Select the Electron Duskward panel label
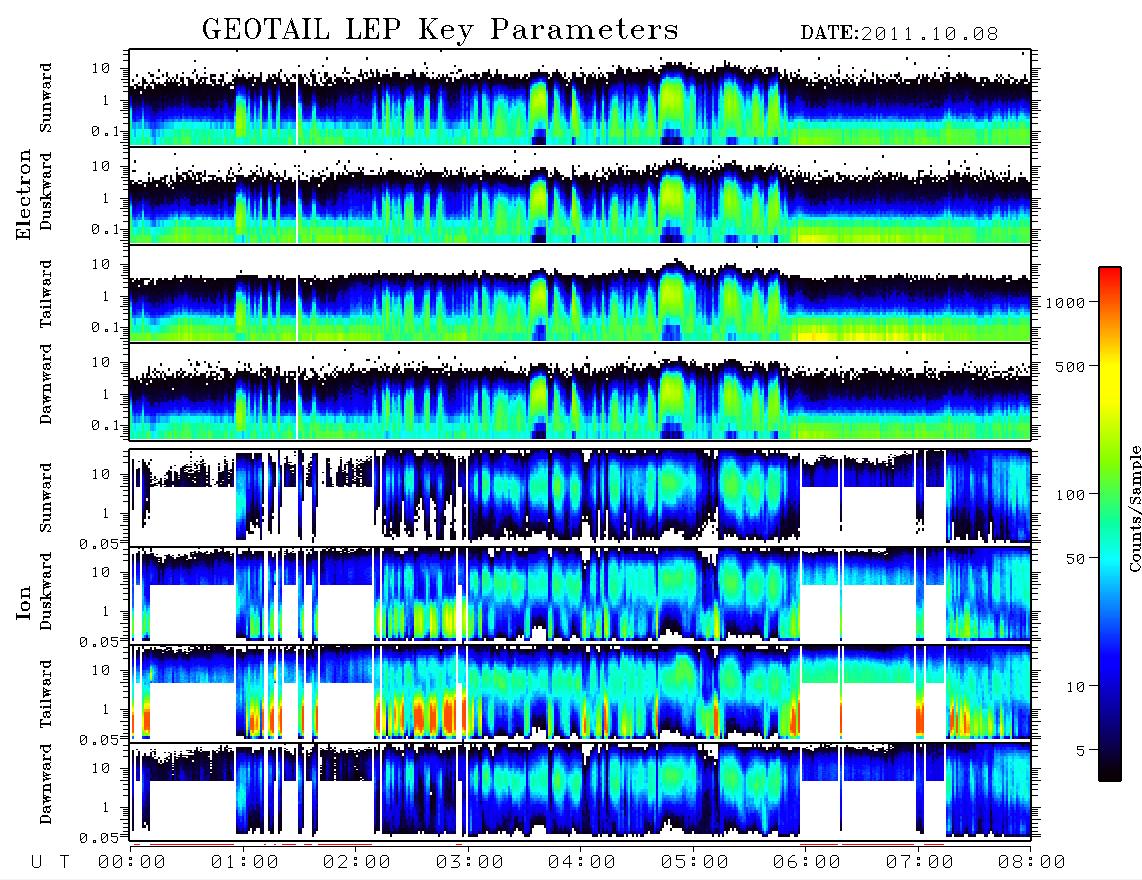This screenshot has width=1142, height=880. pyautogui.click(x=46, y=191)
